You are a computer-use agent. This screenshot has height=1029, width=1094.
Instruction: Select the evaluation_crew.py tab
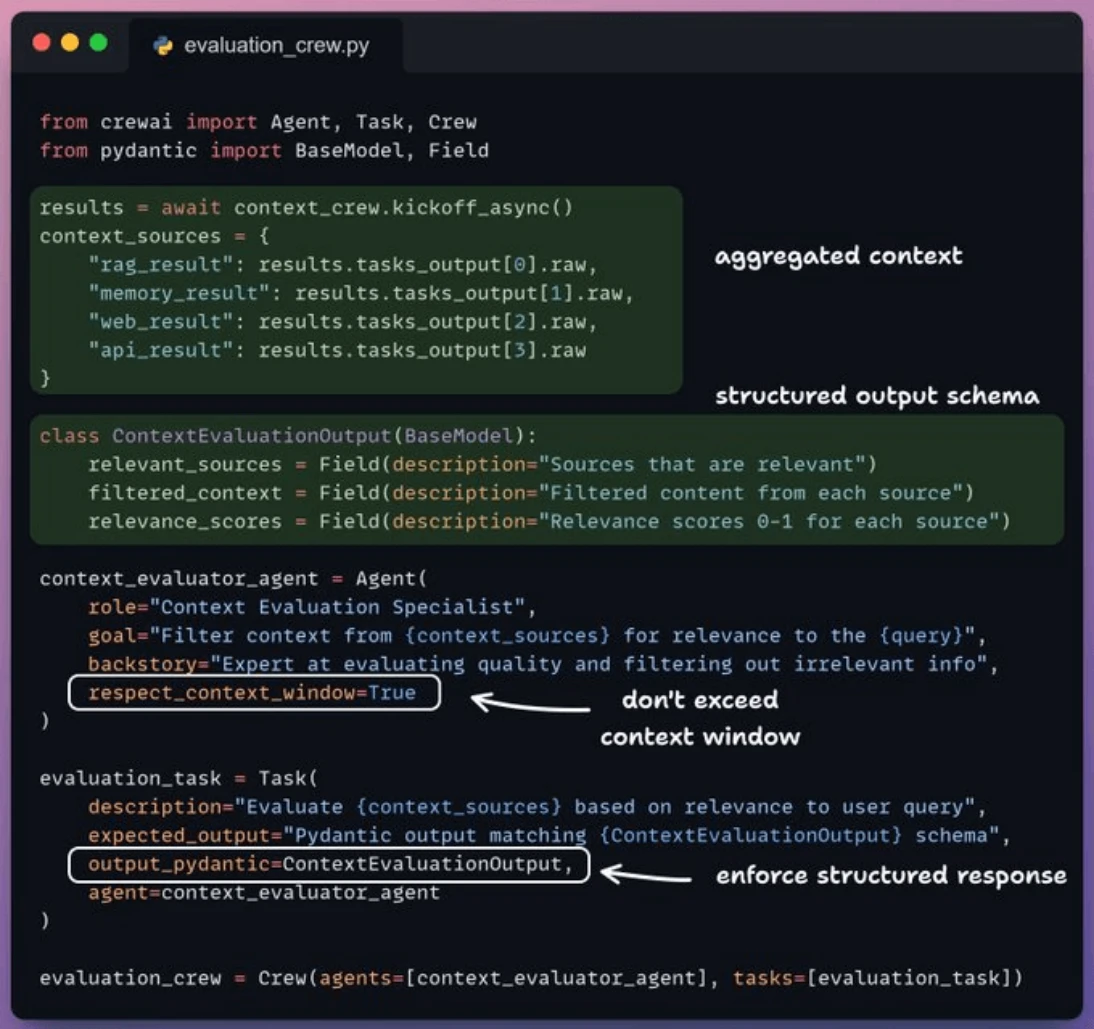265,45
